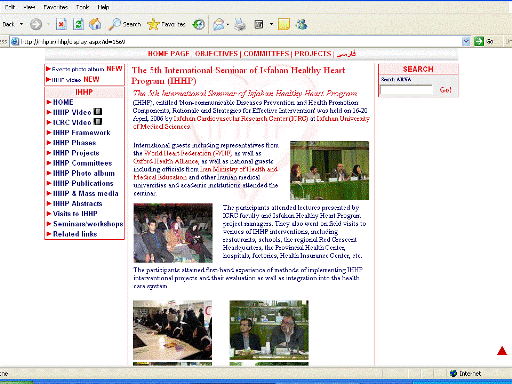Viewport: 512px width, 384px height.
Task: Open Isfahan Cardiovascular Research Center link
Action: coord(240,119)
